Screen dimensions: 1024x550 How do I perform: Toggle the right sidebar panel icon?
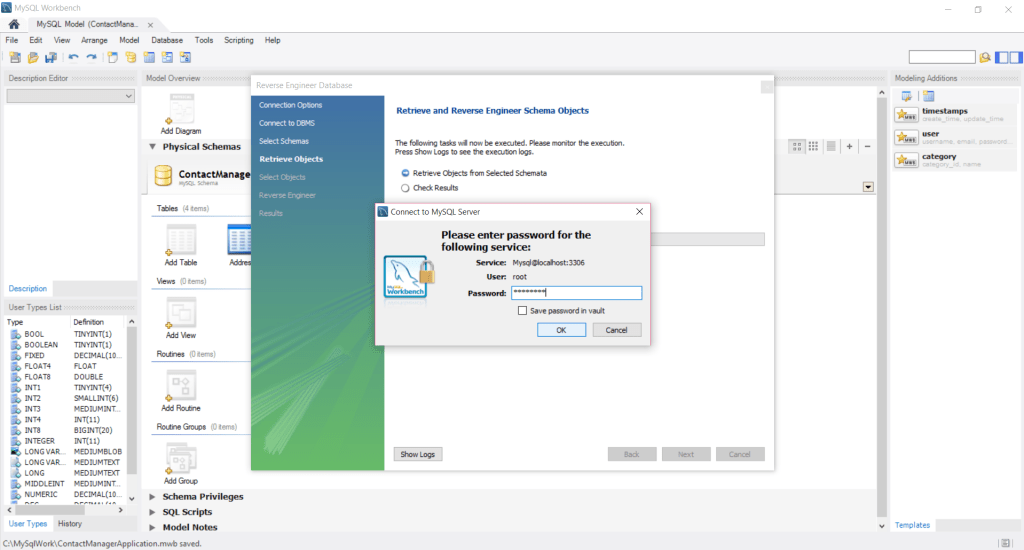(x=1016, y=58)
